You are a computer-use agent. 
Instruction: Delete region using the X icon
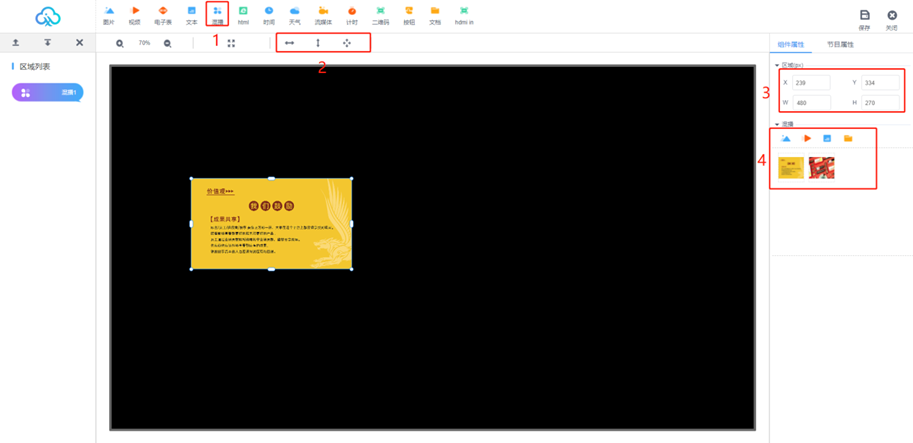[80, 43]
